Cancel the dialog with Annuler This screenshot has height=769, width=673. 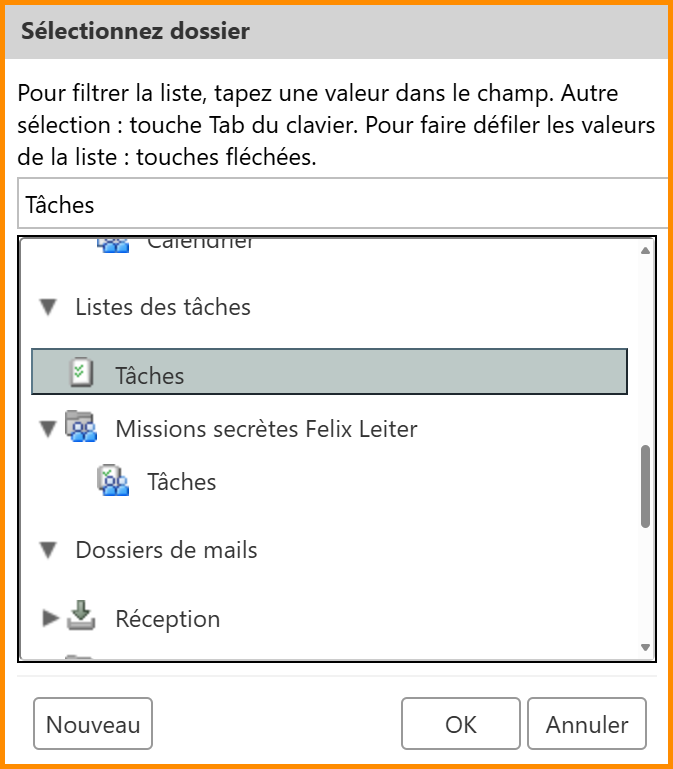[x=587, y=725]
